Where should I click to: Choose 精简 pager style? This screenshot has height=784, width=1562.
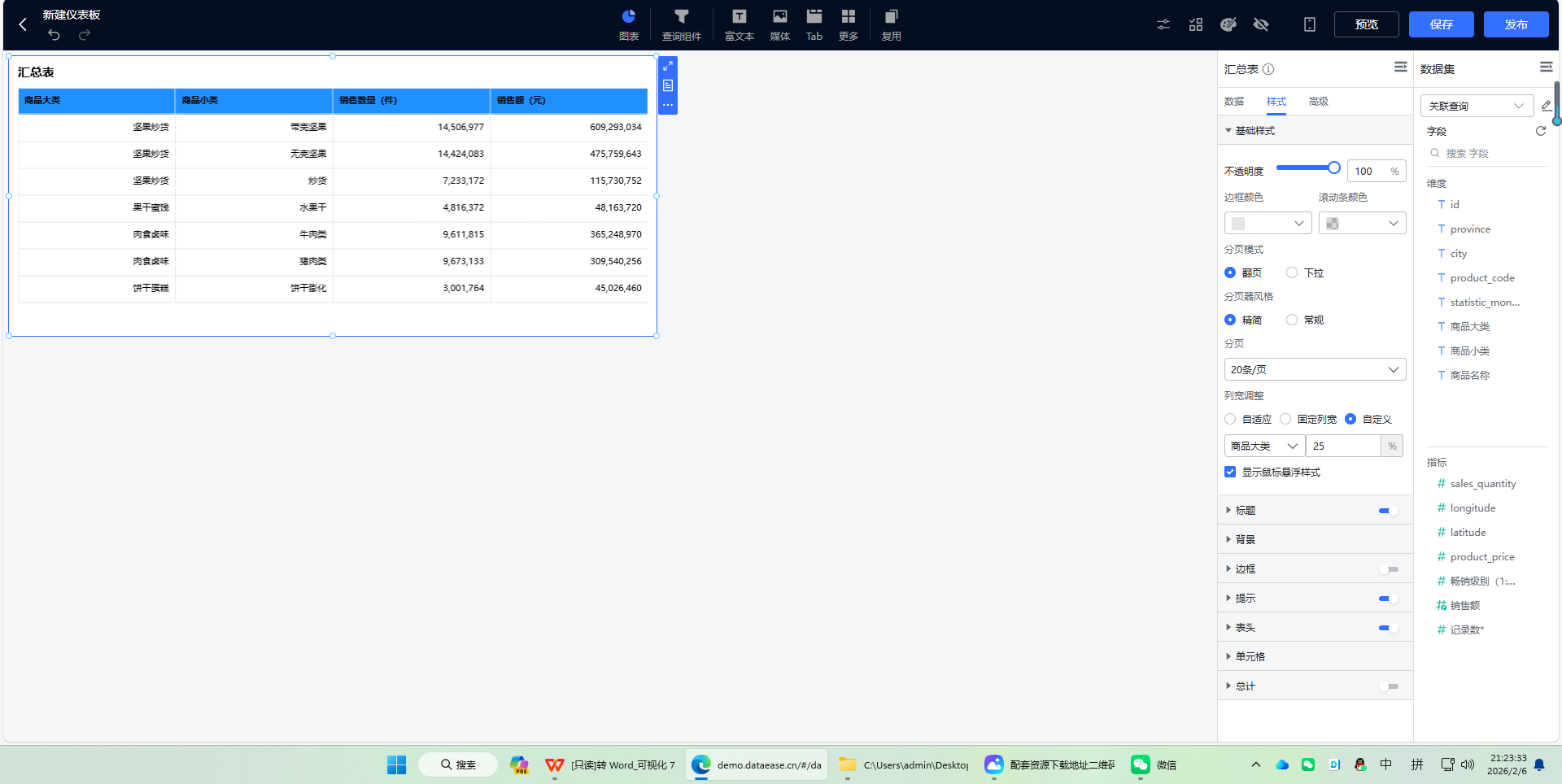1243,320
